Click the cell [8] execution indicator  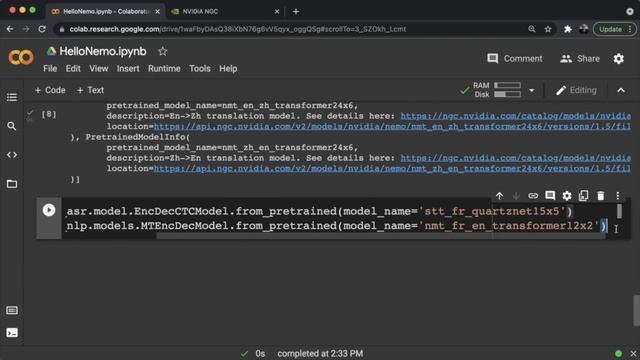pos(49,114)
